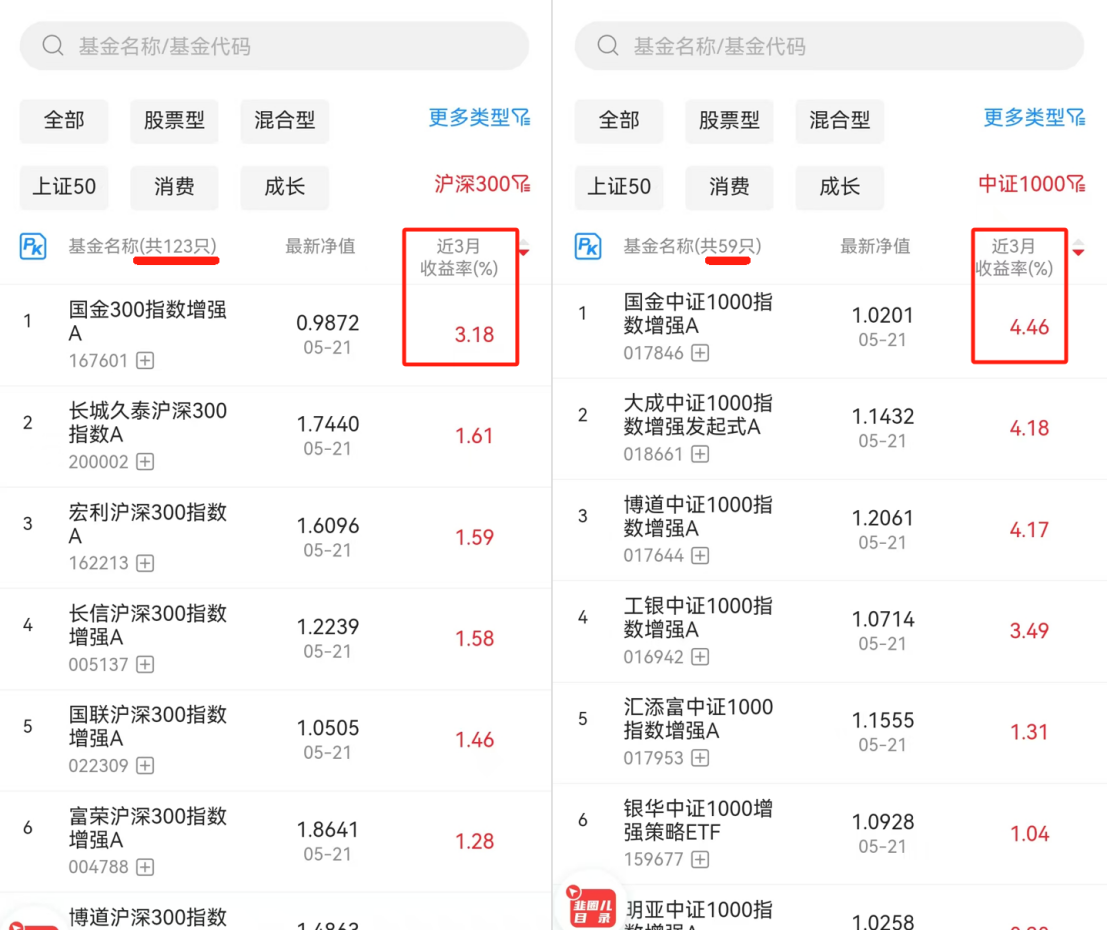The width and height of the screenshot is (1107, 930).
Task: Click the search magnifier in left panel
Action: pyautogui.click(x=53, y=46)
